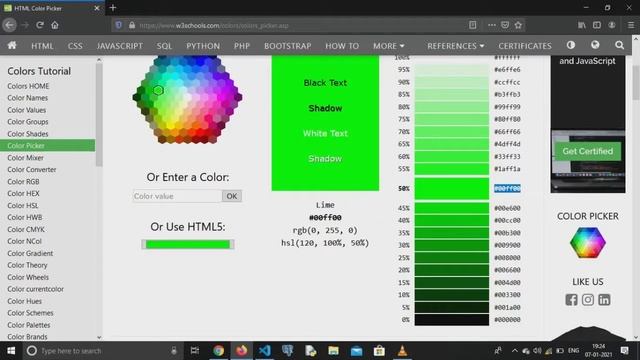Viewport: 640px width, 360px height.
Task: Pick the 75% lightness swatch #80ff80
Action: coord(451,119)
